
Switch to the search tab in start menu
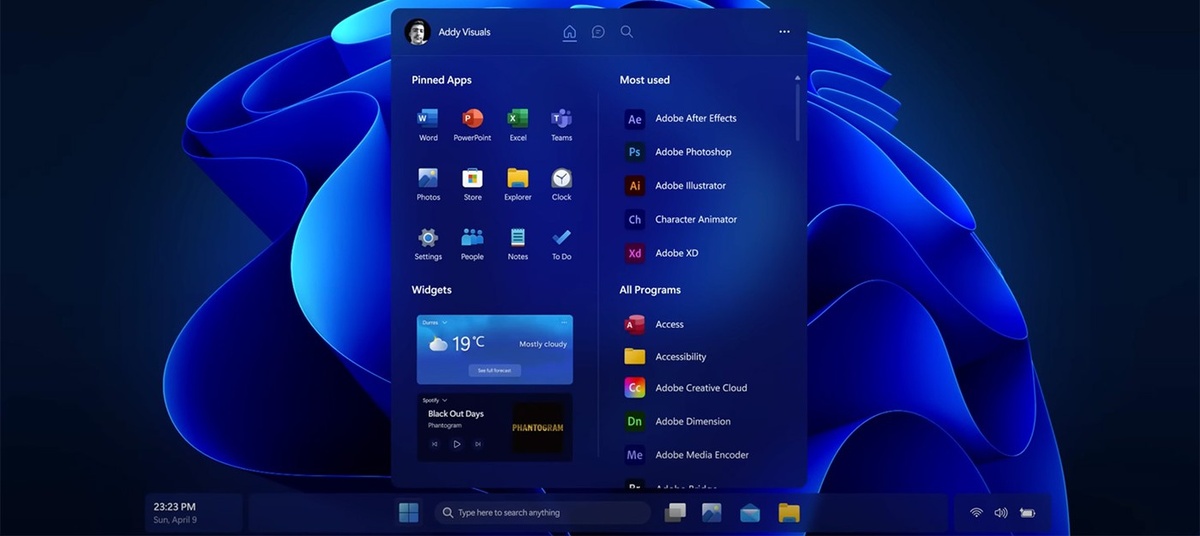pyautogui.click(x=627, y=32)
